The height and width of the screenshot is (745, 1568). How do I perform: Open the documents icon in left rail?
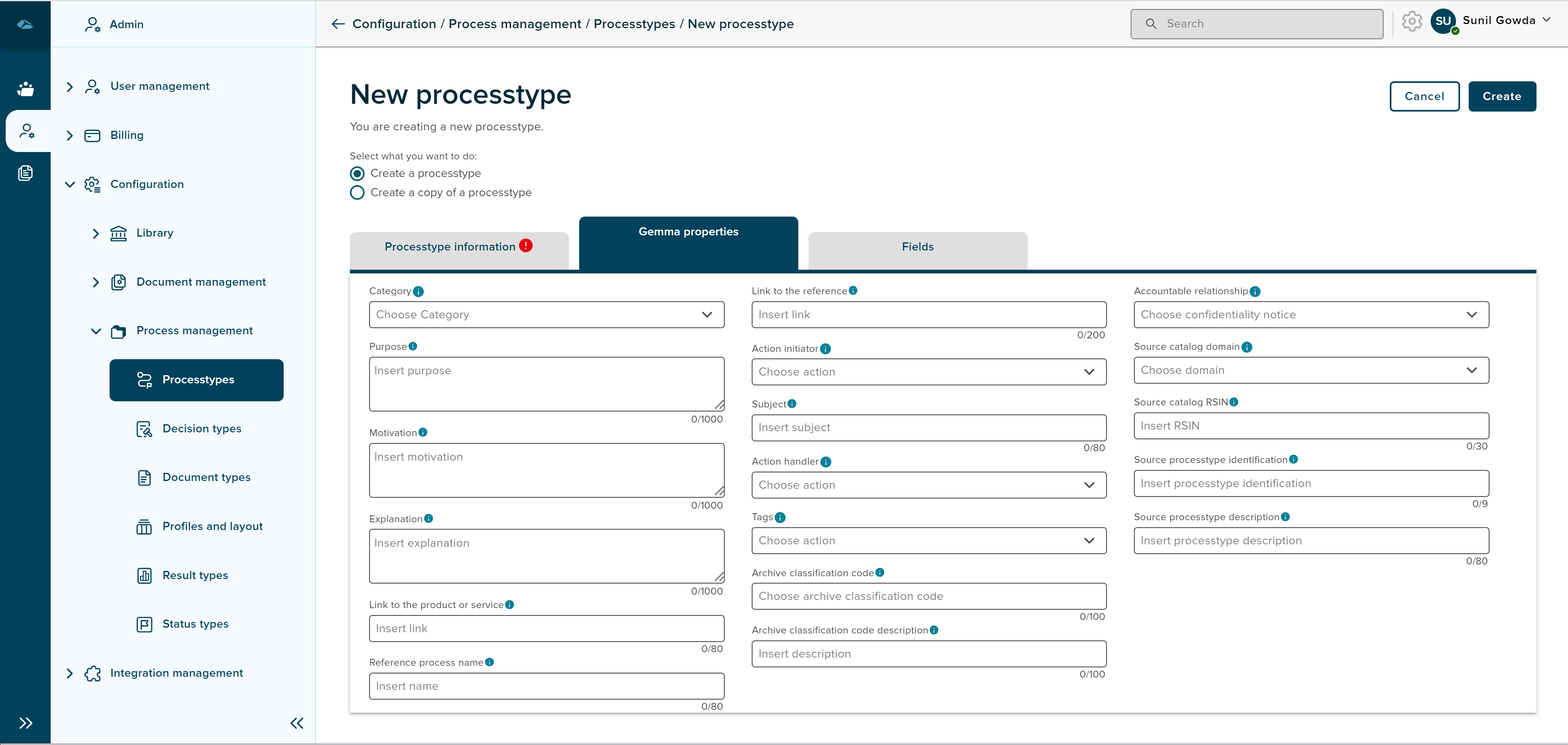26,173
